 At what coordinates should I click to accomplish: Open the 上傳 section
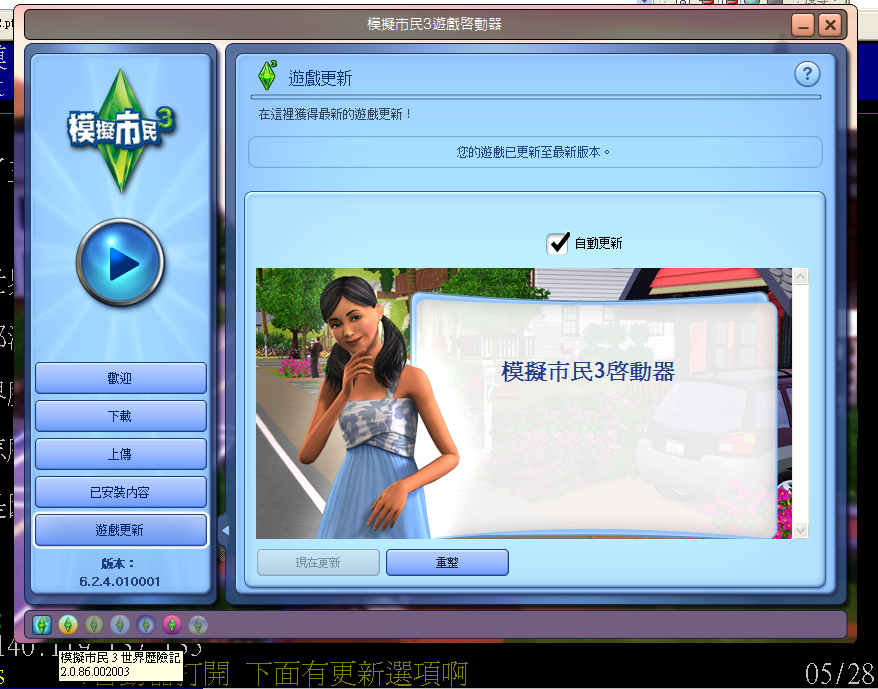coord(121,454)
